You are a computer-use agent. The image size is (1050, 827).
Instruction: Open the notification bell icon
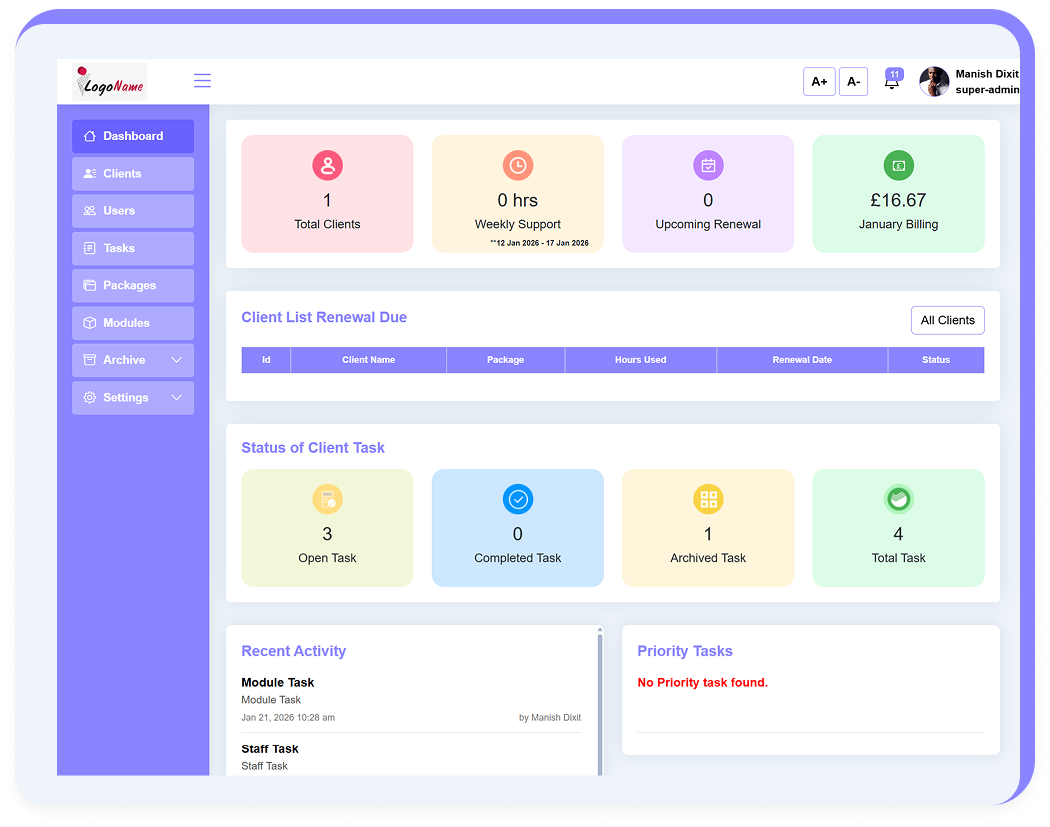(892, 83)
